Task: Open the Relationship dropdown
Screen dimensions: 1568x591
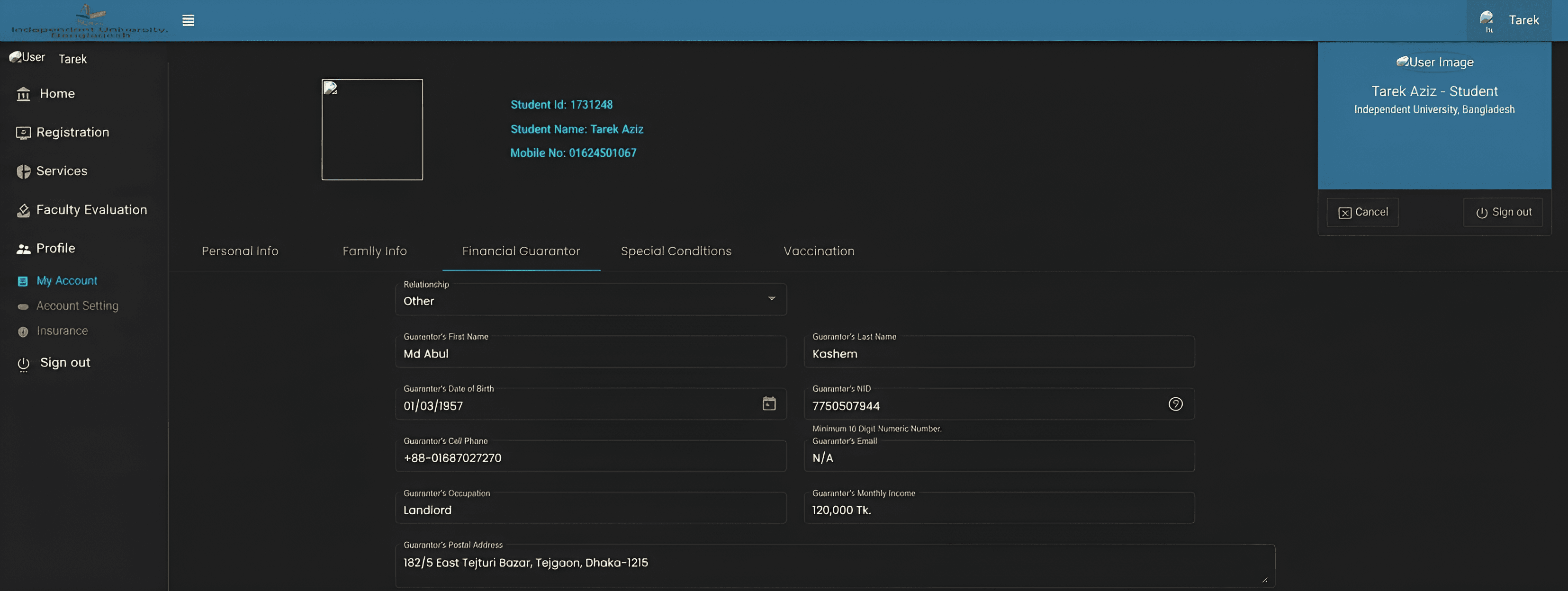Action: 590,299
